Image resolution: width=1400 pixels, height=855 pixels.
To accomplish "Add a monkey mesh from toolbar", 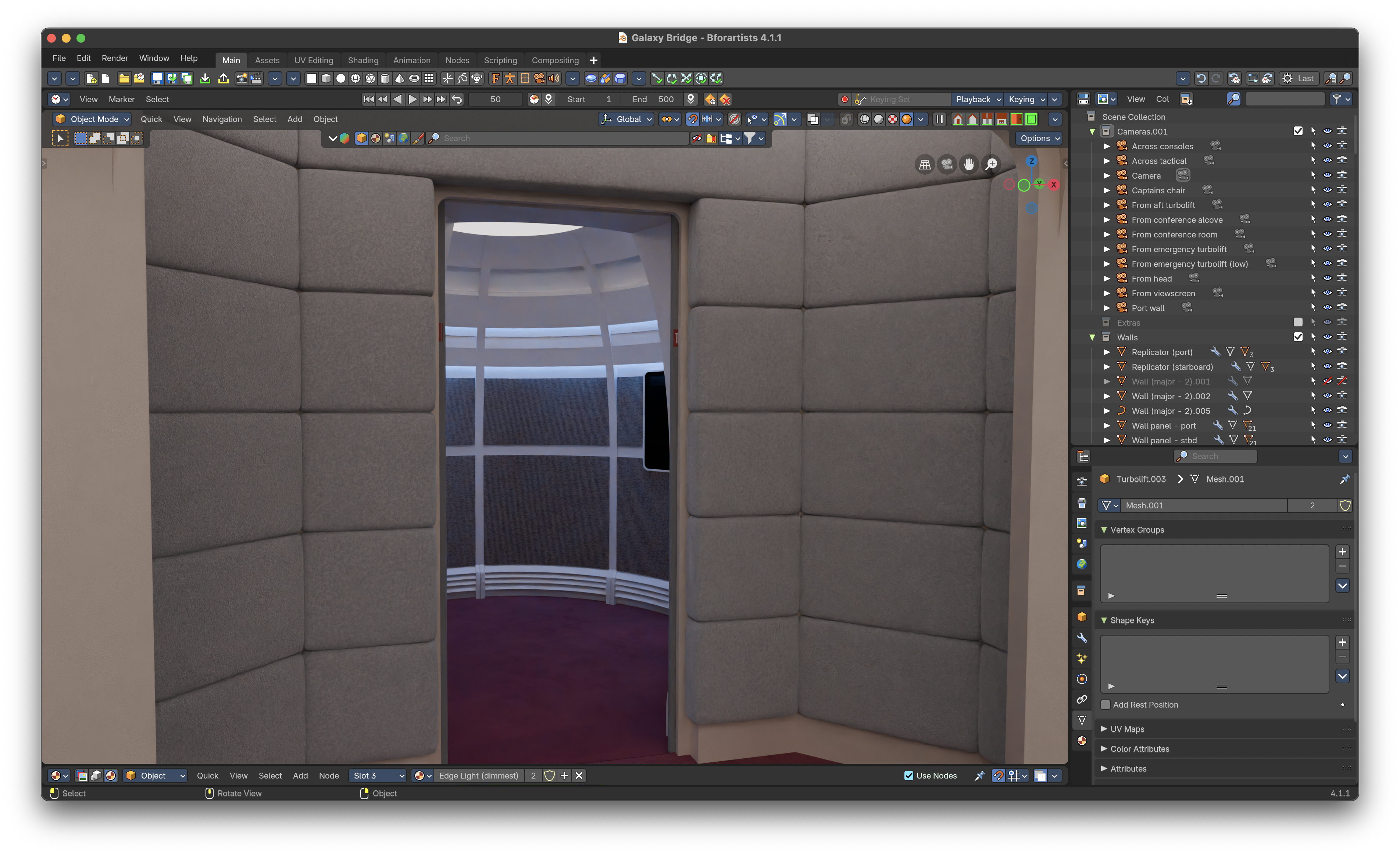I will coord(477,78).
